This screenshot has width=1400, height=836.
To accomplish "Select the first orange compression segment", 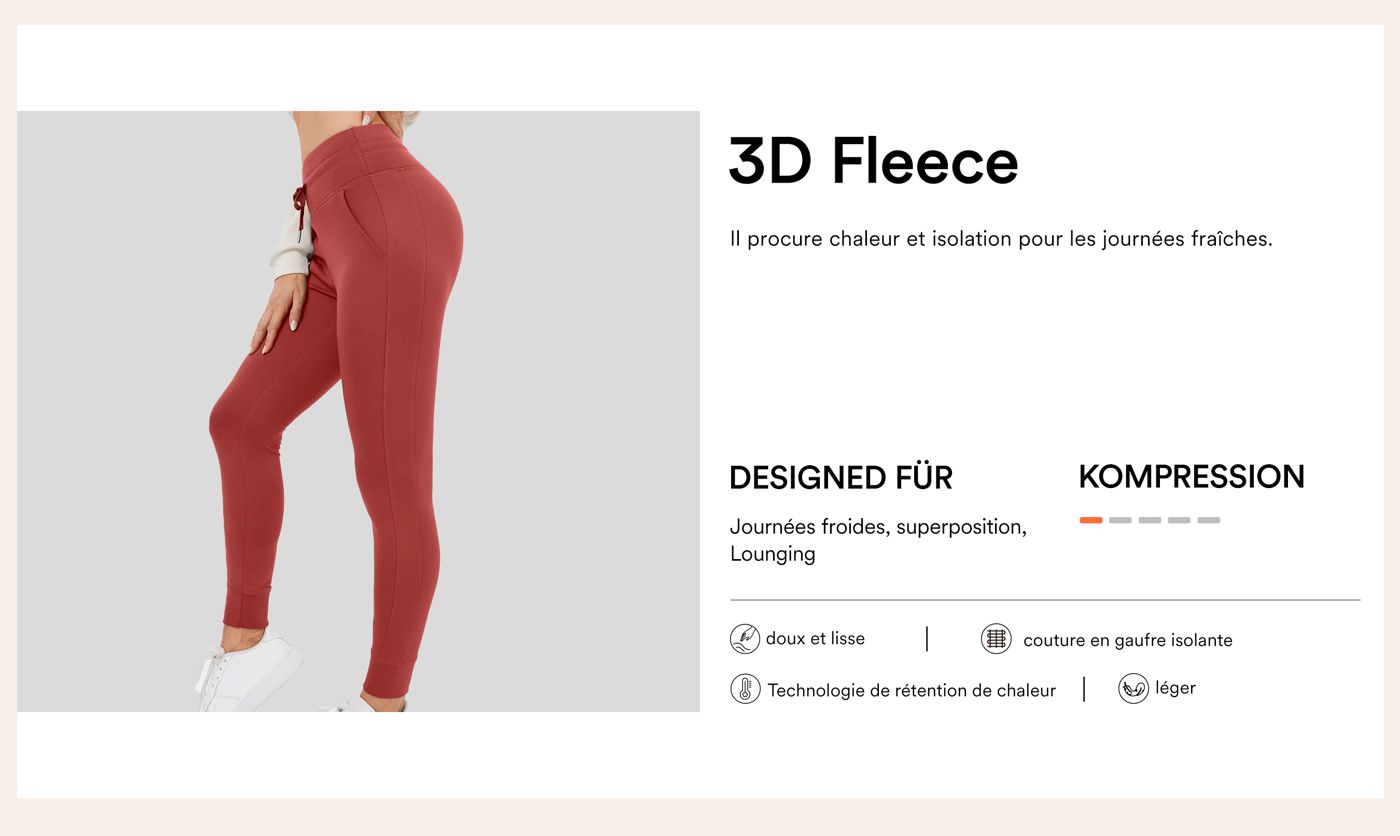I will click(x=1091, y=520).
